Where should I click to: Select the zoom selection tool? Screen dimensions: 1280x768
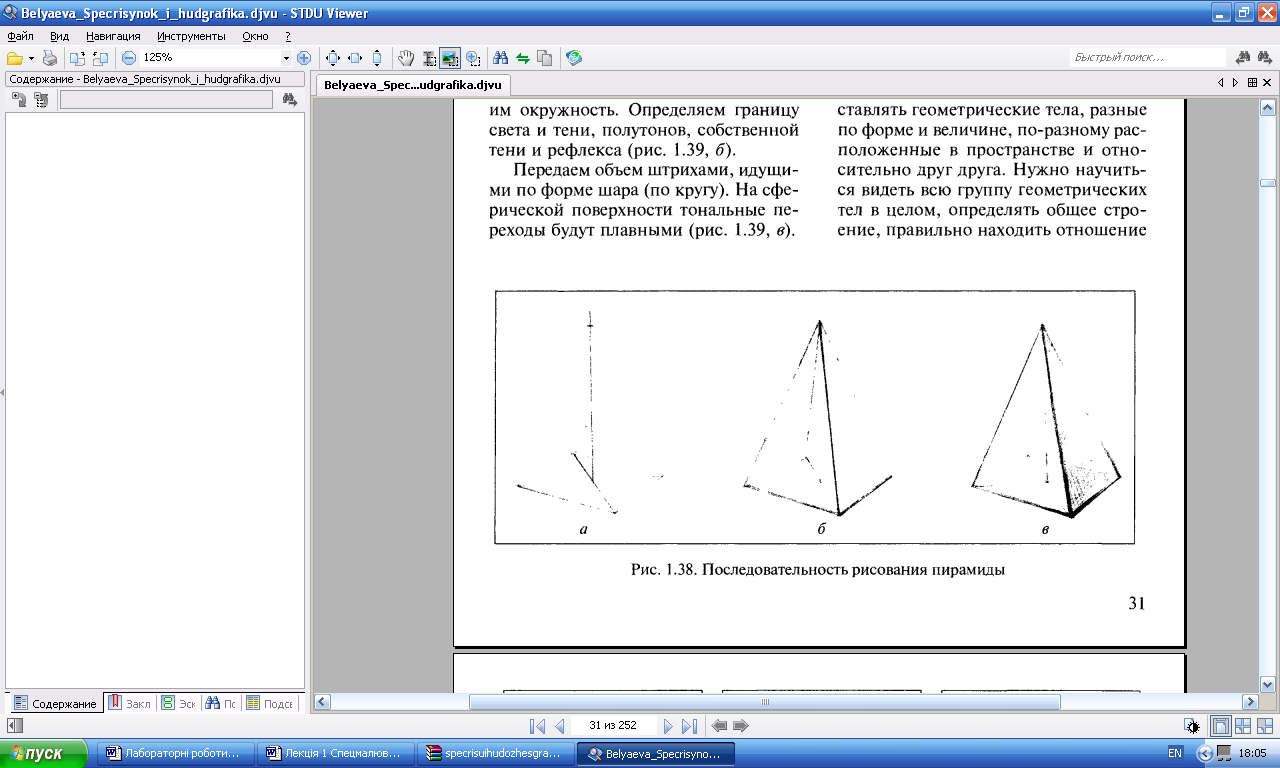tap(472, 58)
